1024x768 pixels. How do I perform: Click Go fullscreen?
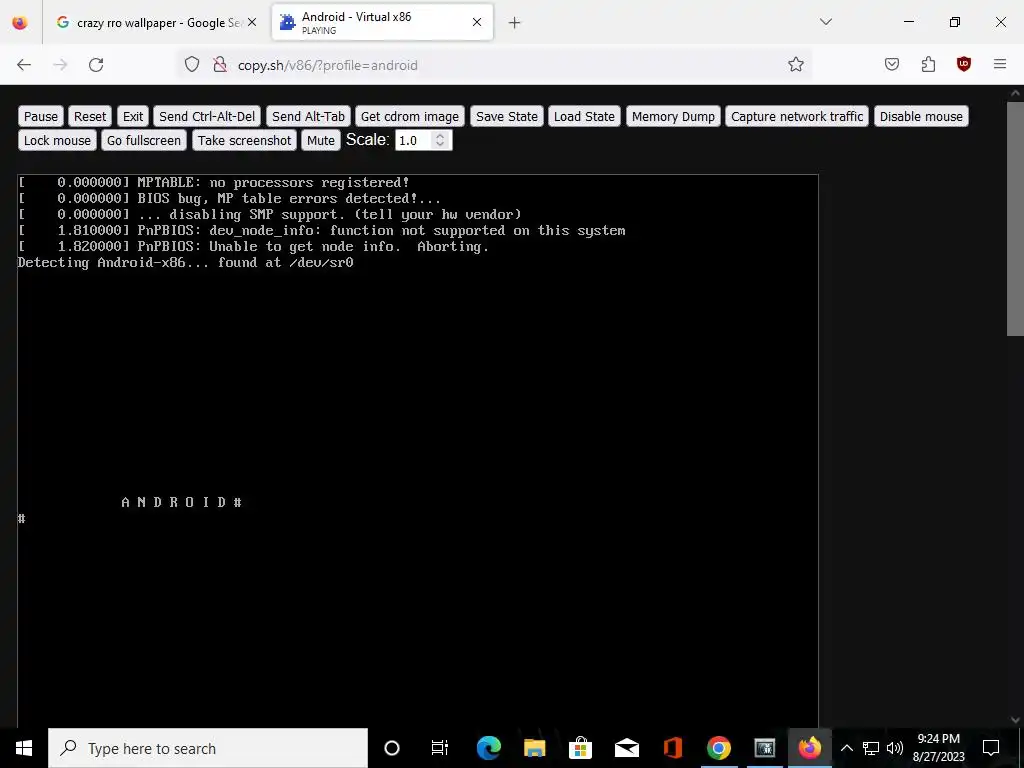[144, 140]
